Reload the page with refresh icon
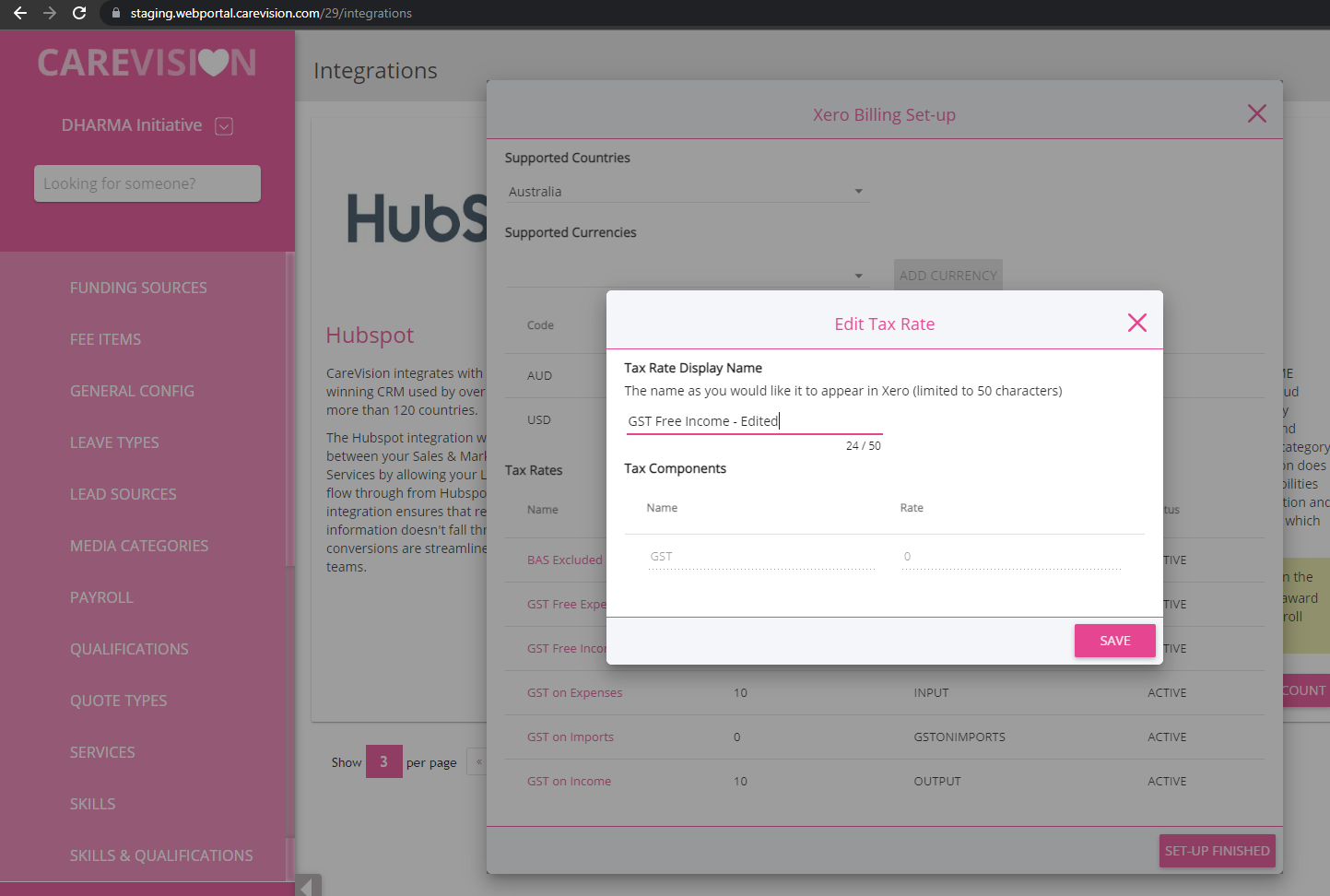The image size is (1330, 896). pos(79,13)
